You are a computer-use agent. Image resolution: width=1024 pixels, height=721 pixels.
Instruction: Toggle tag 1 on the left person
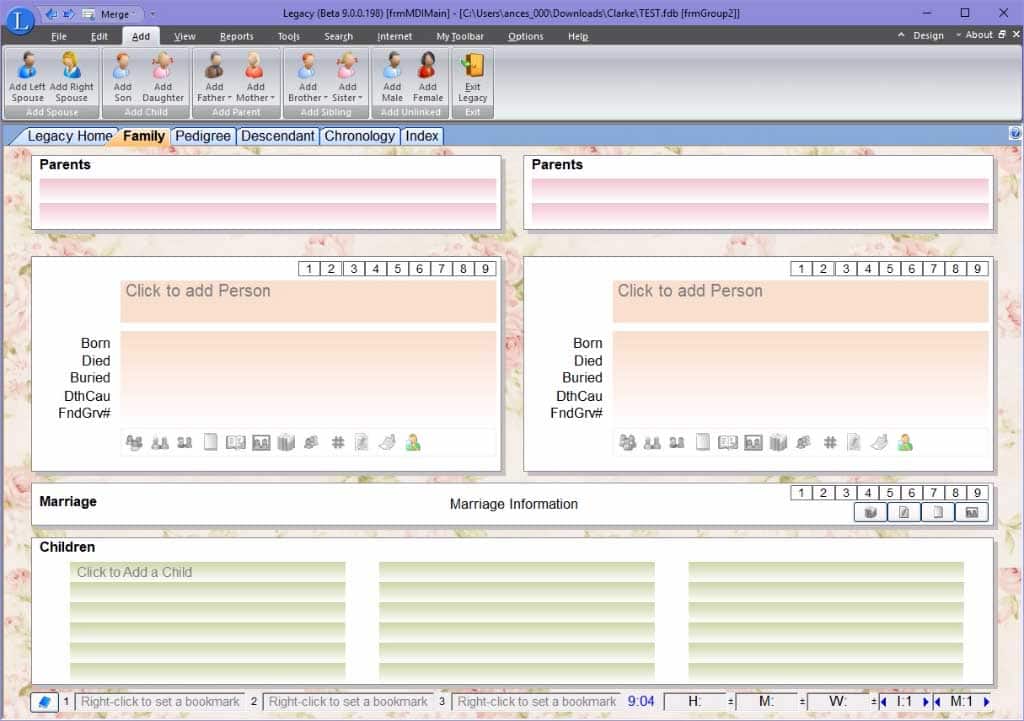[309, 269]
